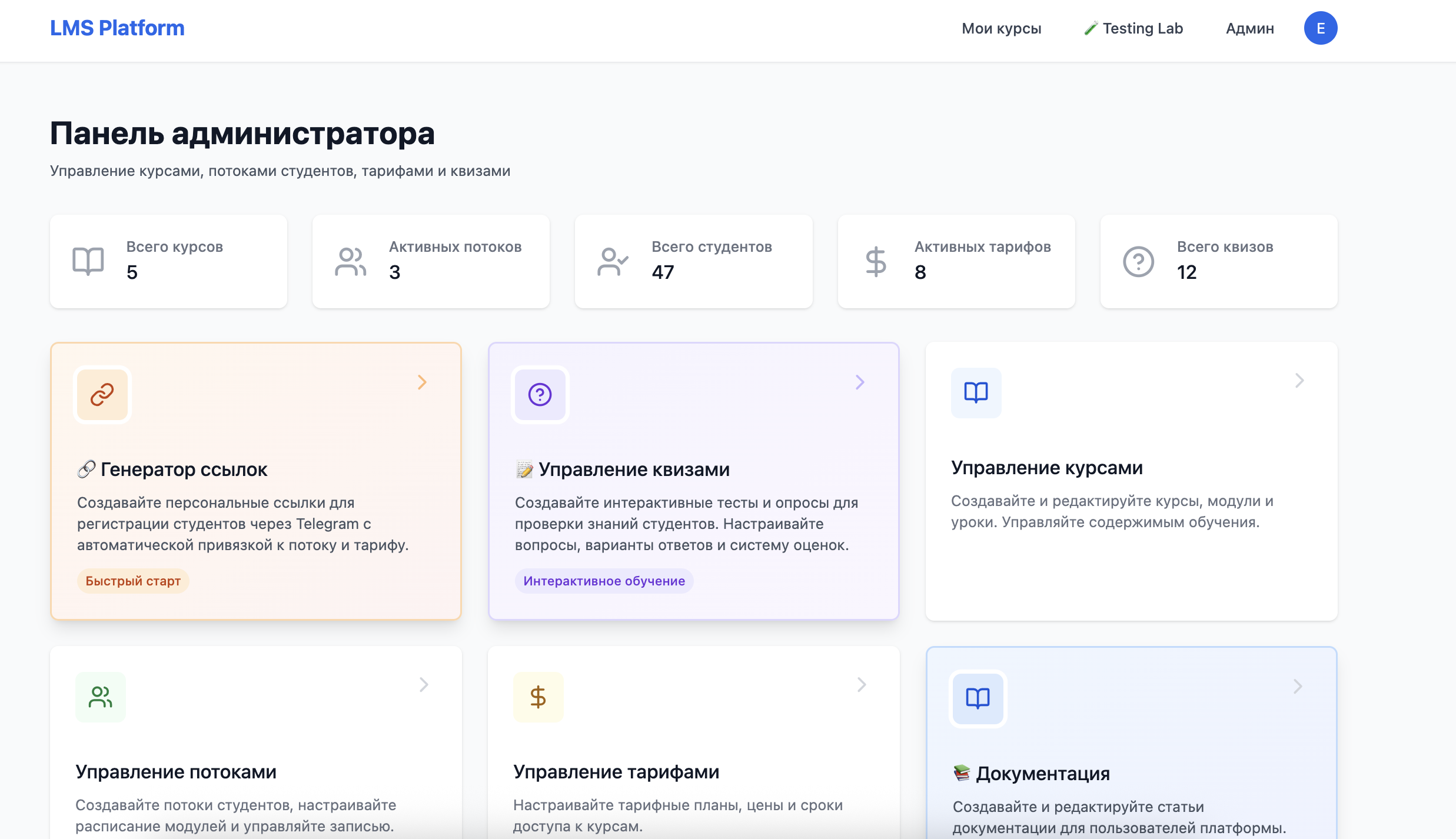Open Testing Lab from the header

tap(1133, 28)
